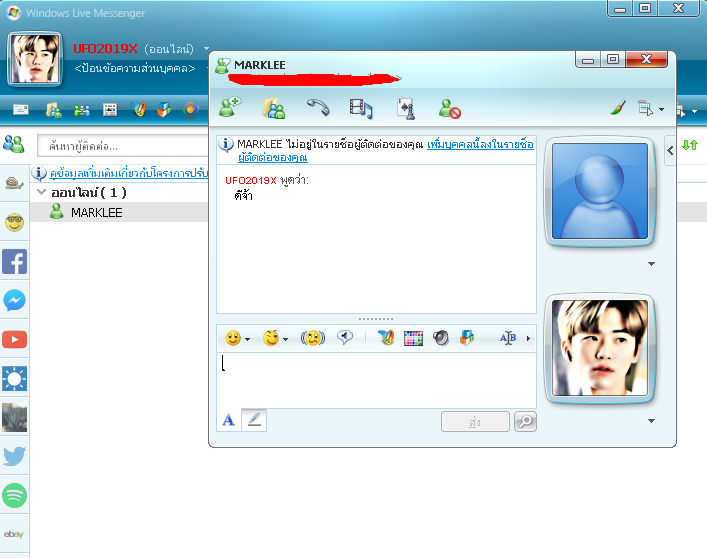Click the contact search field
This screenshot has width=707, height=558.
tap(123, 146)
